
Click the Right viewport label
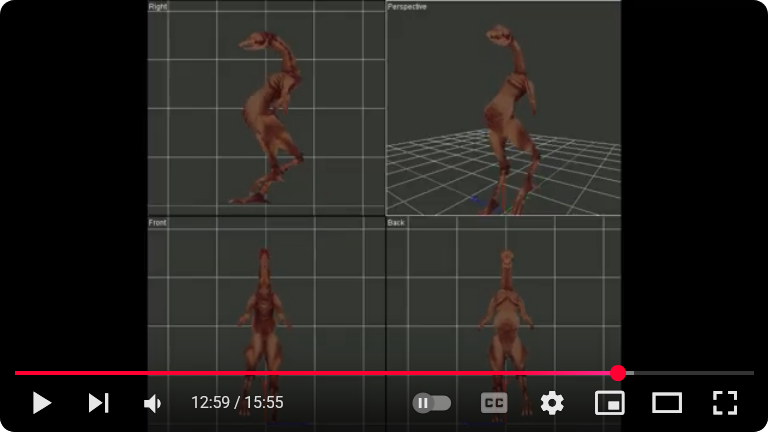point(158,6)
